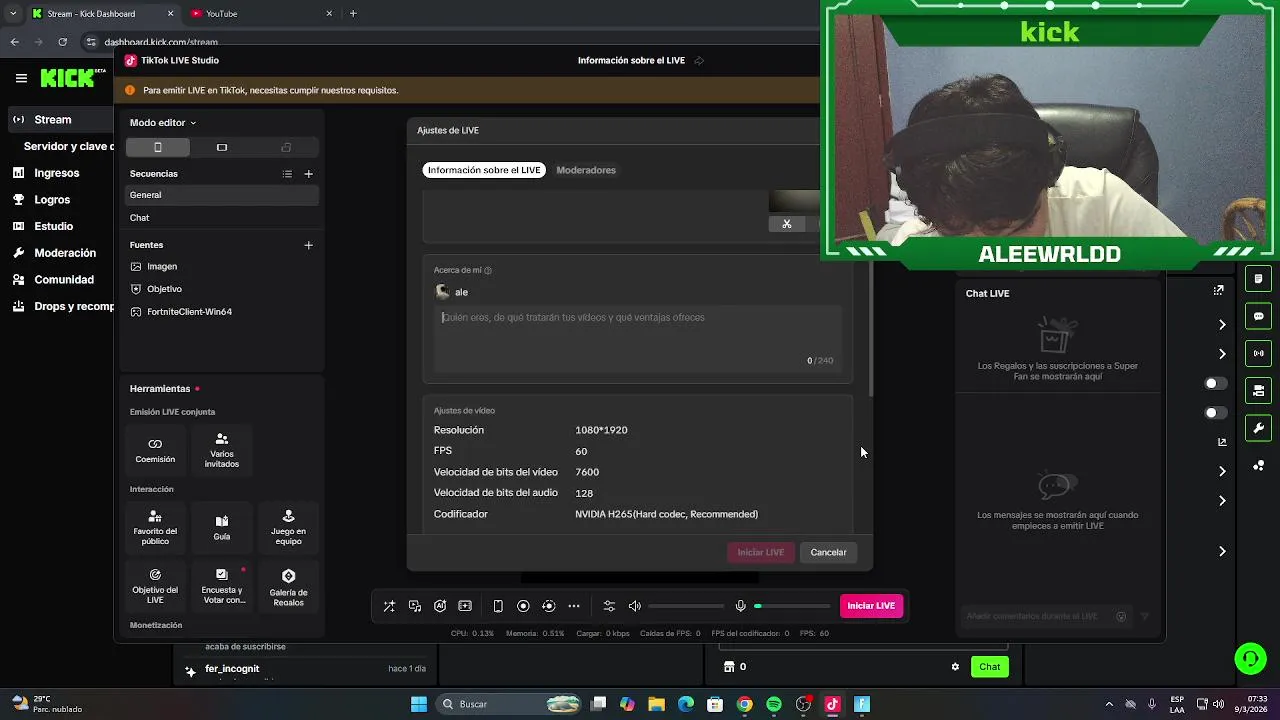Click the crop scissors icon on cover image

[x=787, y=224]
